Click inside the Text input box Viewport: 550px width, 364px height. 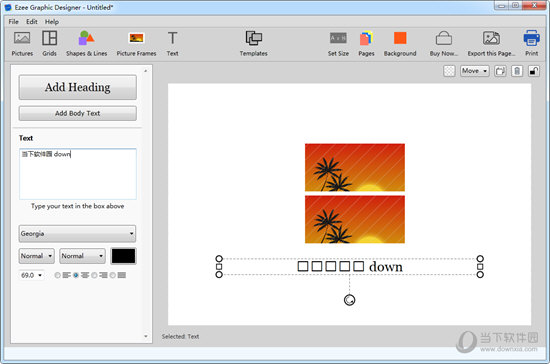(x=78, y=174)
